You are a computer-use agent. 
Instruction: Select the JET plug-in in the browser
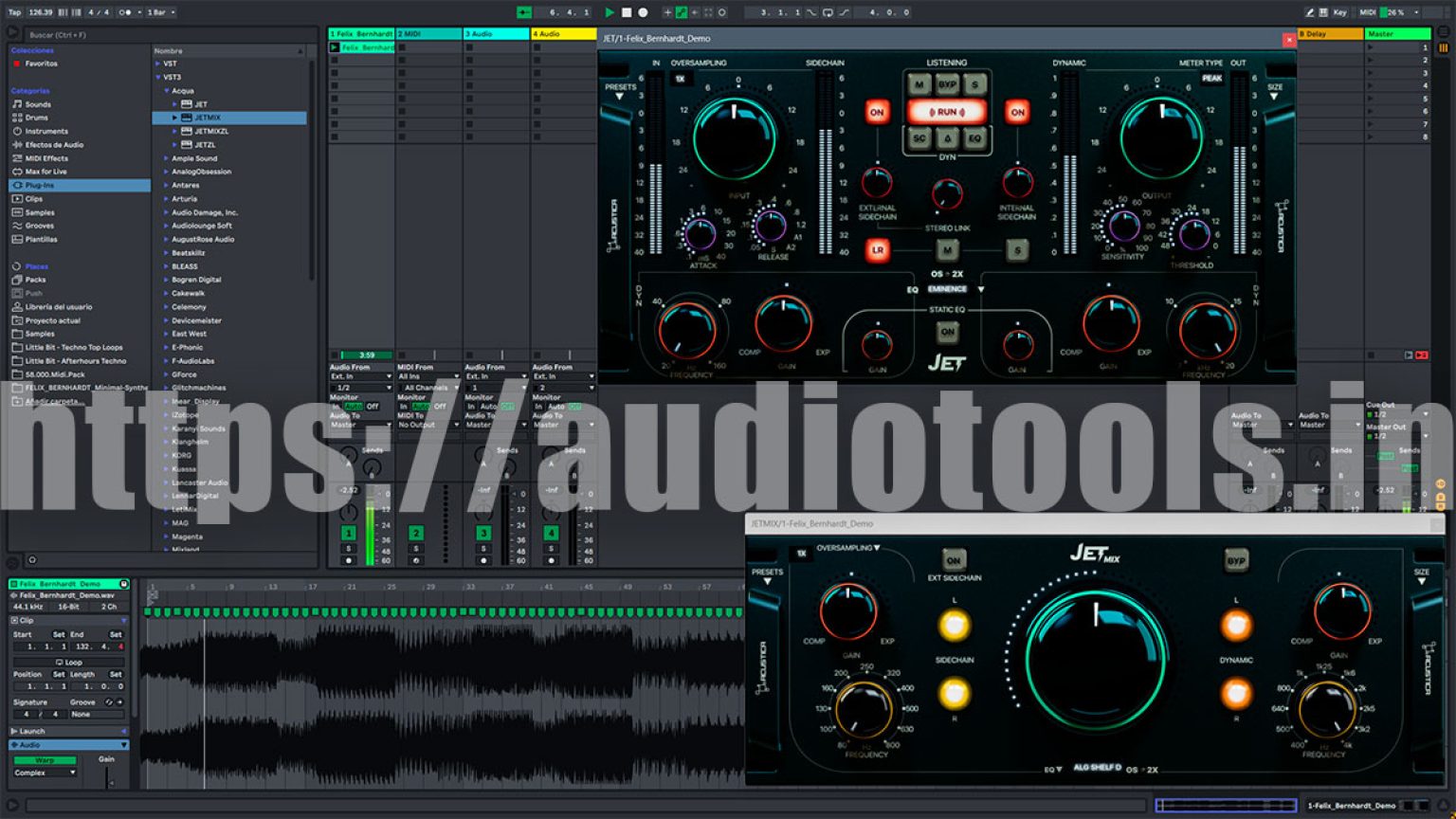pyautogui.click(x=201, y=104)
